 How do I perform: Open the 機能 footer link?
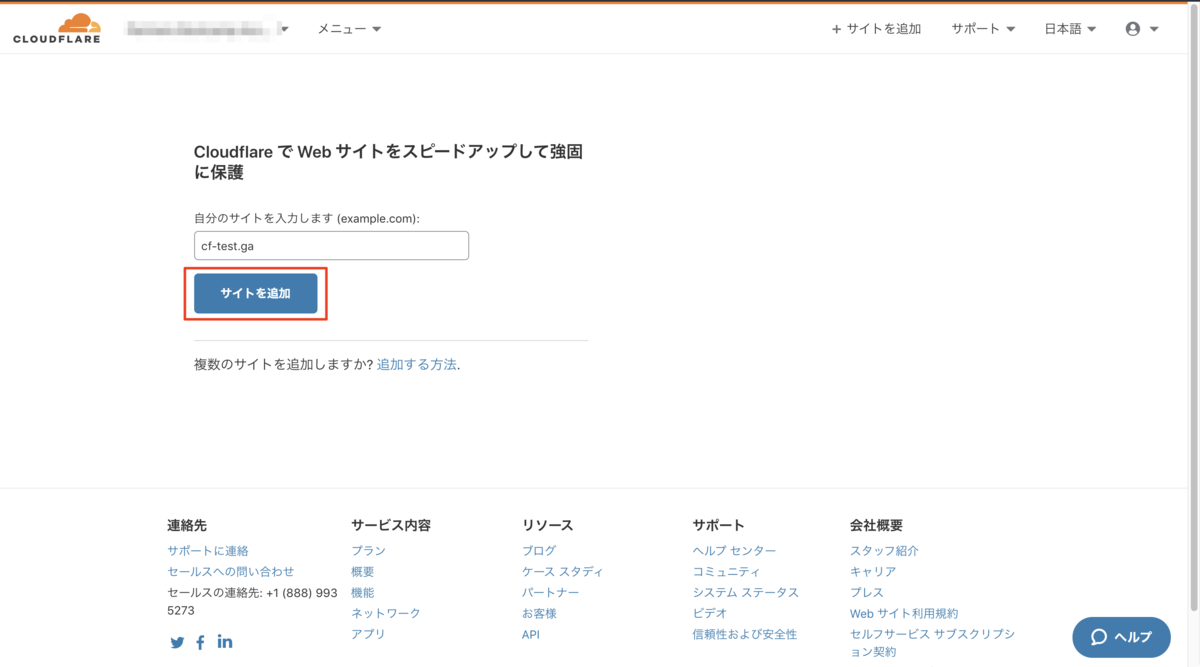click(362, 593)
